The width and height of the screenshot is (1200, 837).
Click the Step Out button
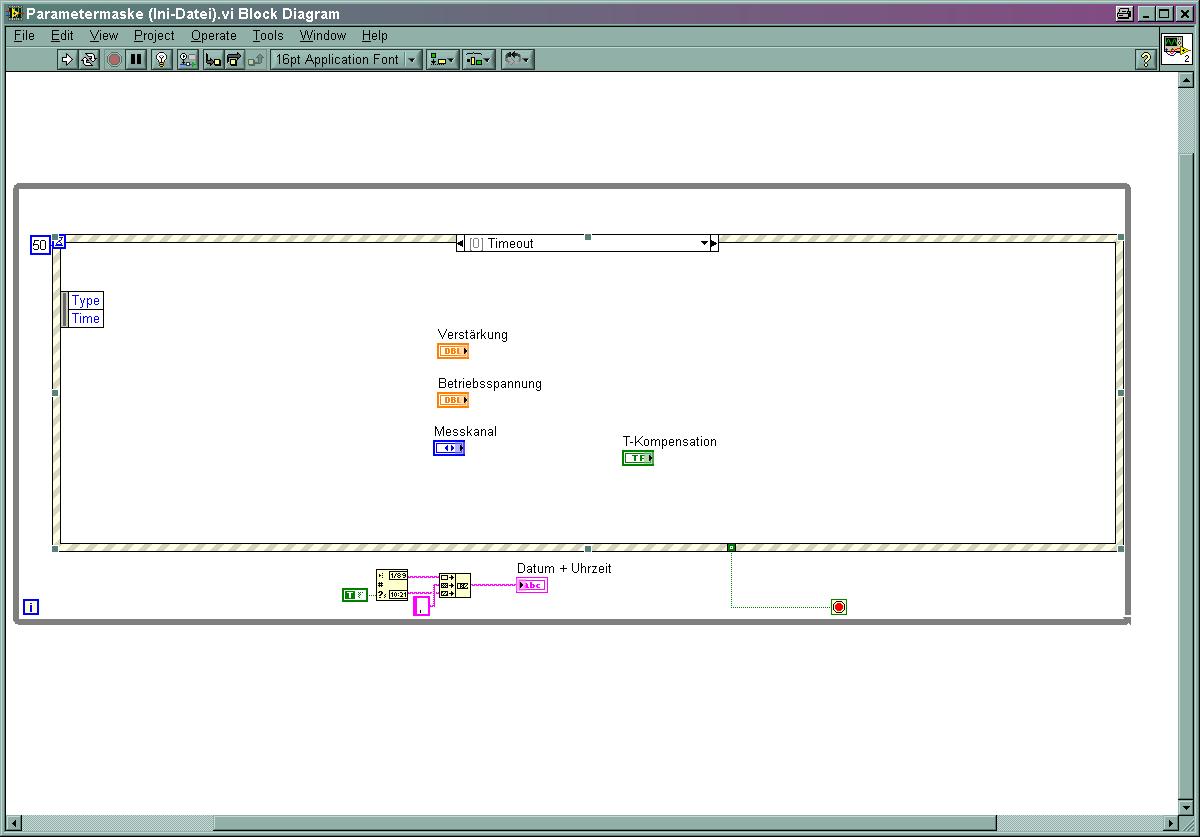pyautogui.click(x=256, y=60)
